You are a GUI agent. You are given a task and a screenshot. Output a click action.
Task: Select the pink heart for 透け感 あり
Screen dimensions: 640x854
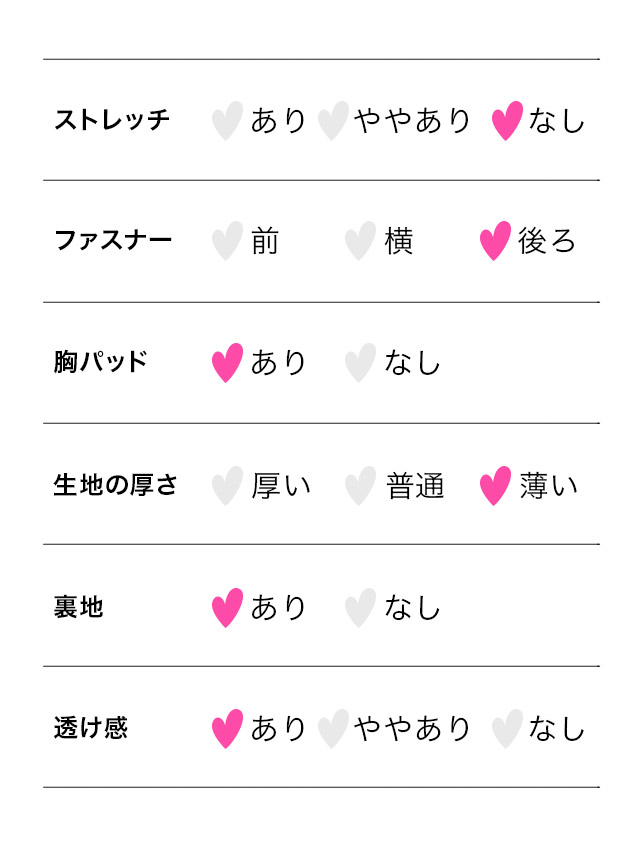click(227, 729)
